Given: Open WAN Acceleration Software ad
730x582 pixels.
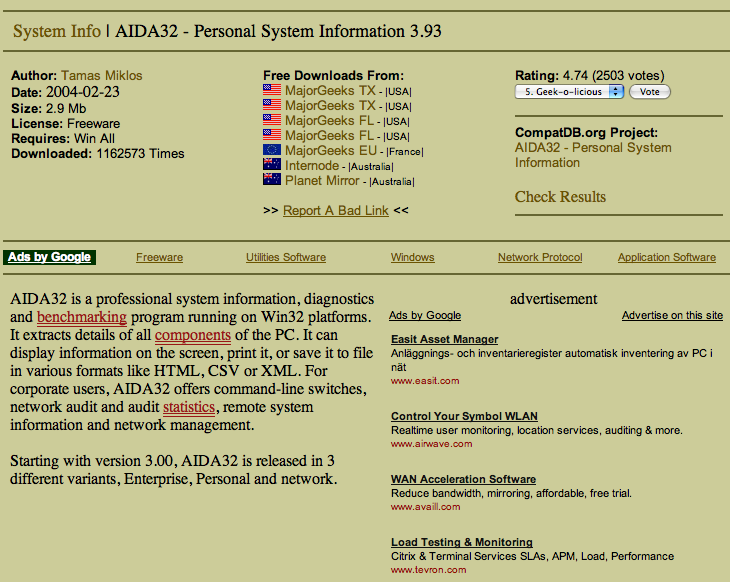Looking at the screenshot, I should pos(463,479).
